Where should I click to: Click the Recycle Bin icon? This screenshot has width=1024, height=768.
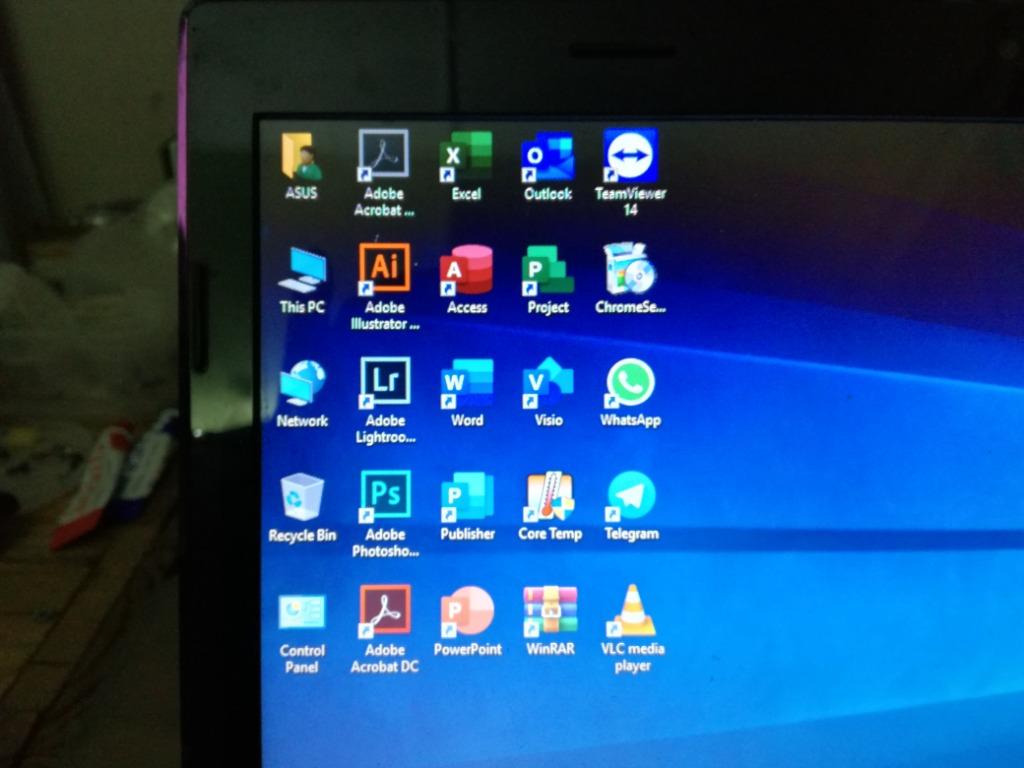(x=302, y=497)
